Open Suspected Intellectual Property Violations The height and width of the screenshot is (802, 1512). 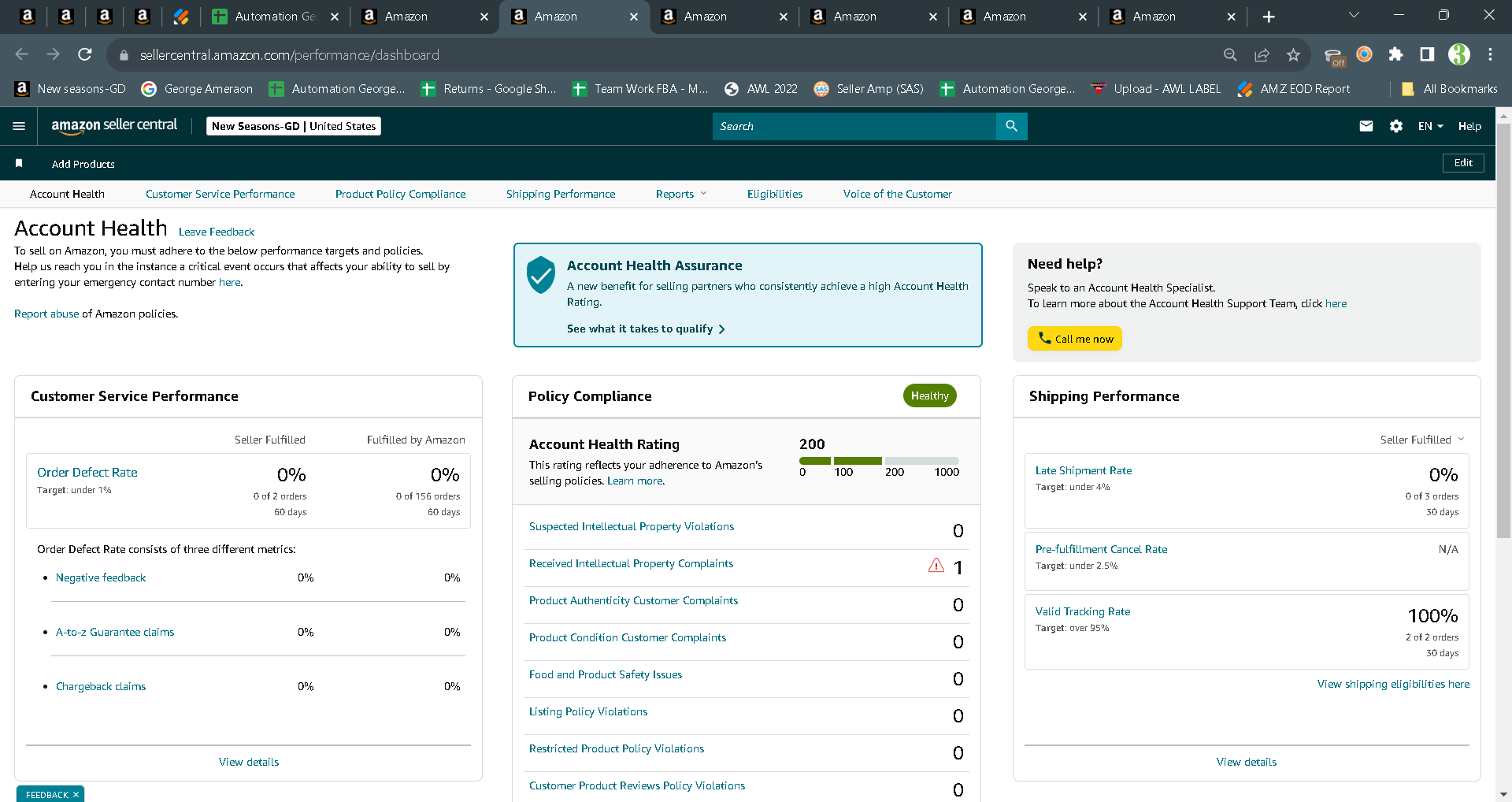(x=632, y=526)
